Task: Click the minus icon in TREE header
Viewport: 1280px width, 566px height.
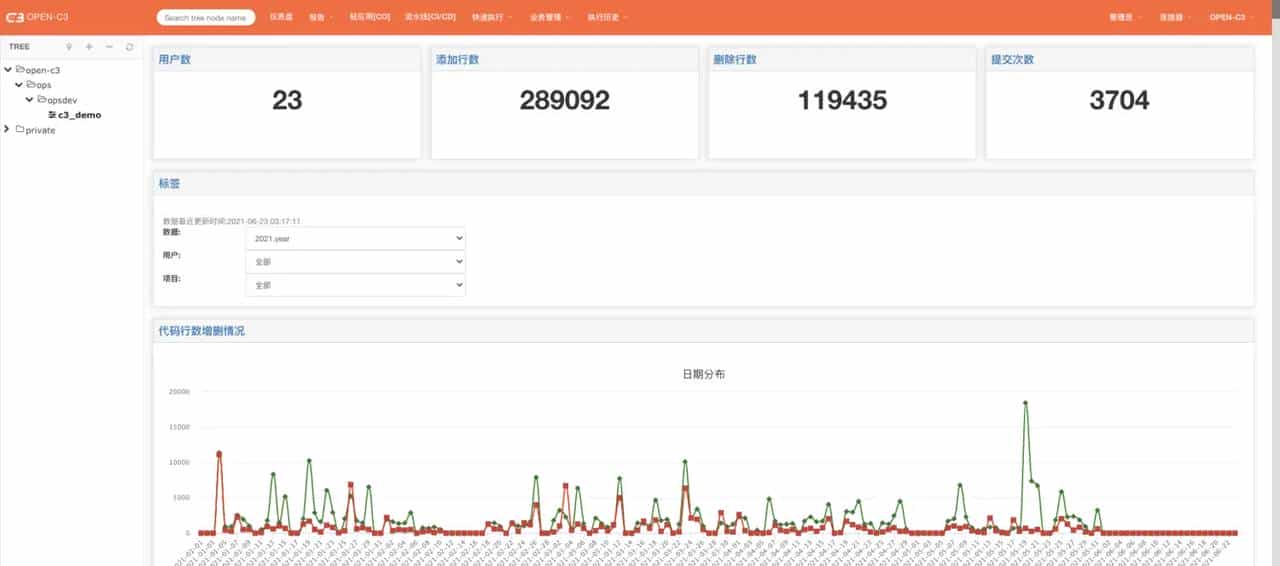Action: pos(109,47)
